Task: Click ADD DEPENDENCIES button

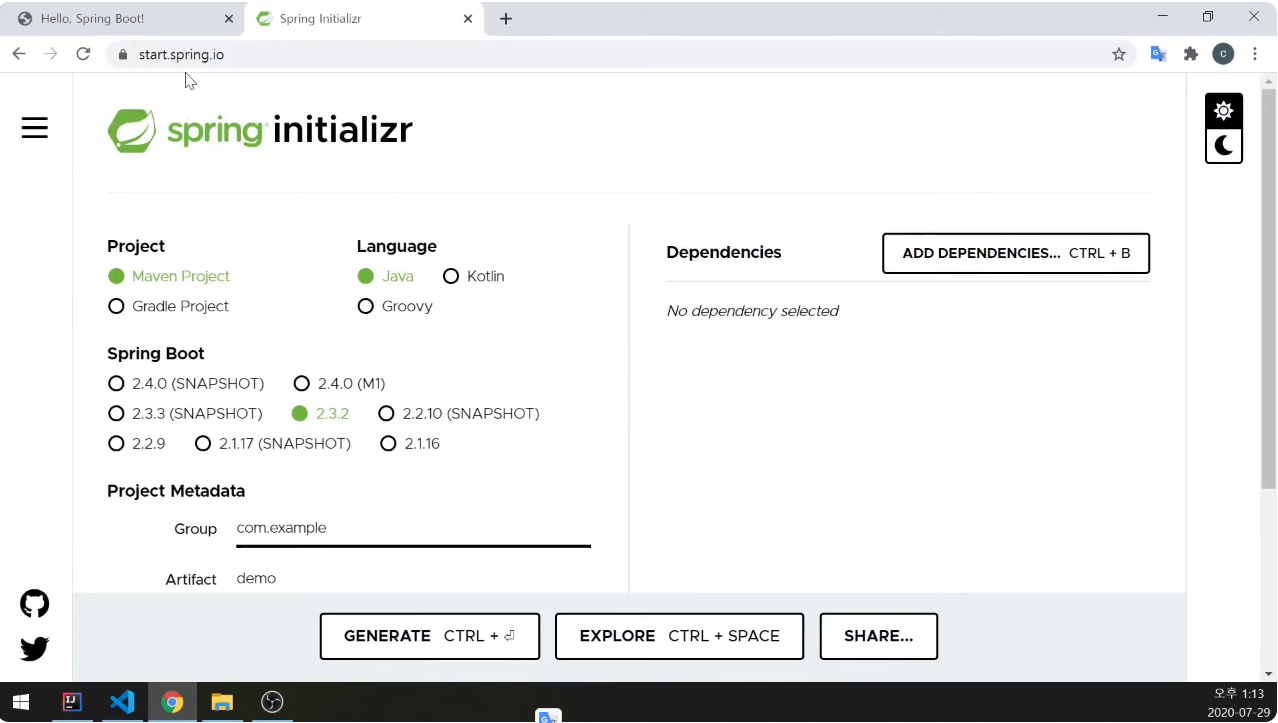Action: [1016, 254]
